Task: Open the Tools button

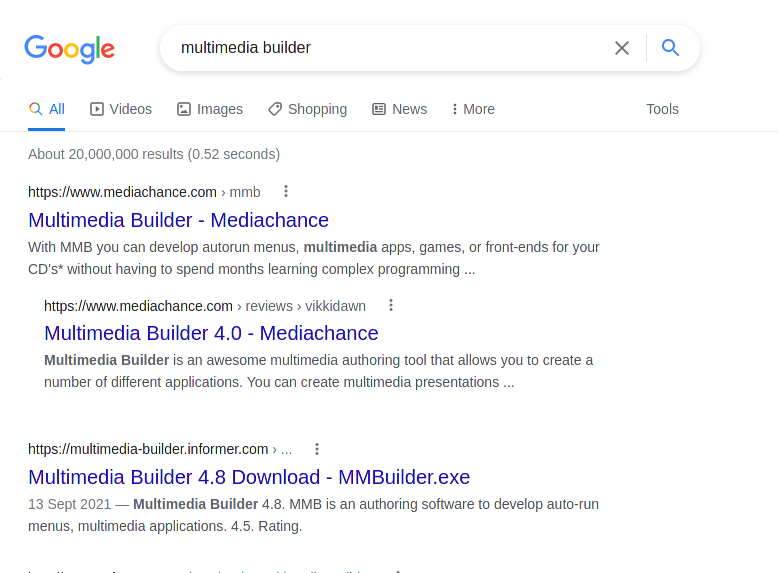Action: pos(662,109)
